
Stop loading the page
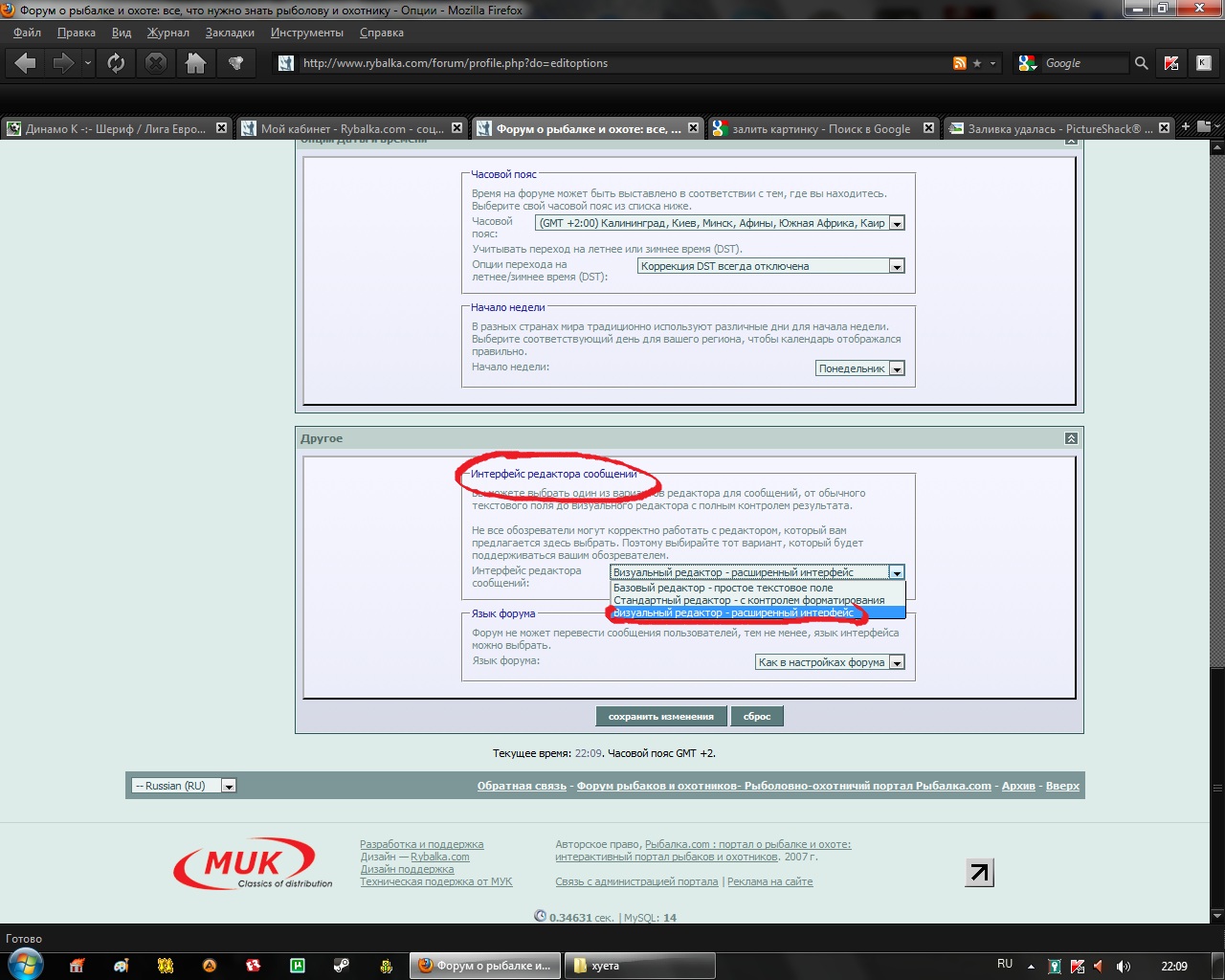(155, 63)
